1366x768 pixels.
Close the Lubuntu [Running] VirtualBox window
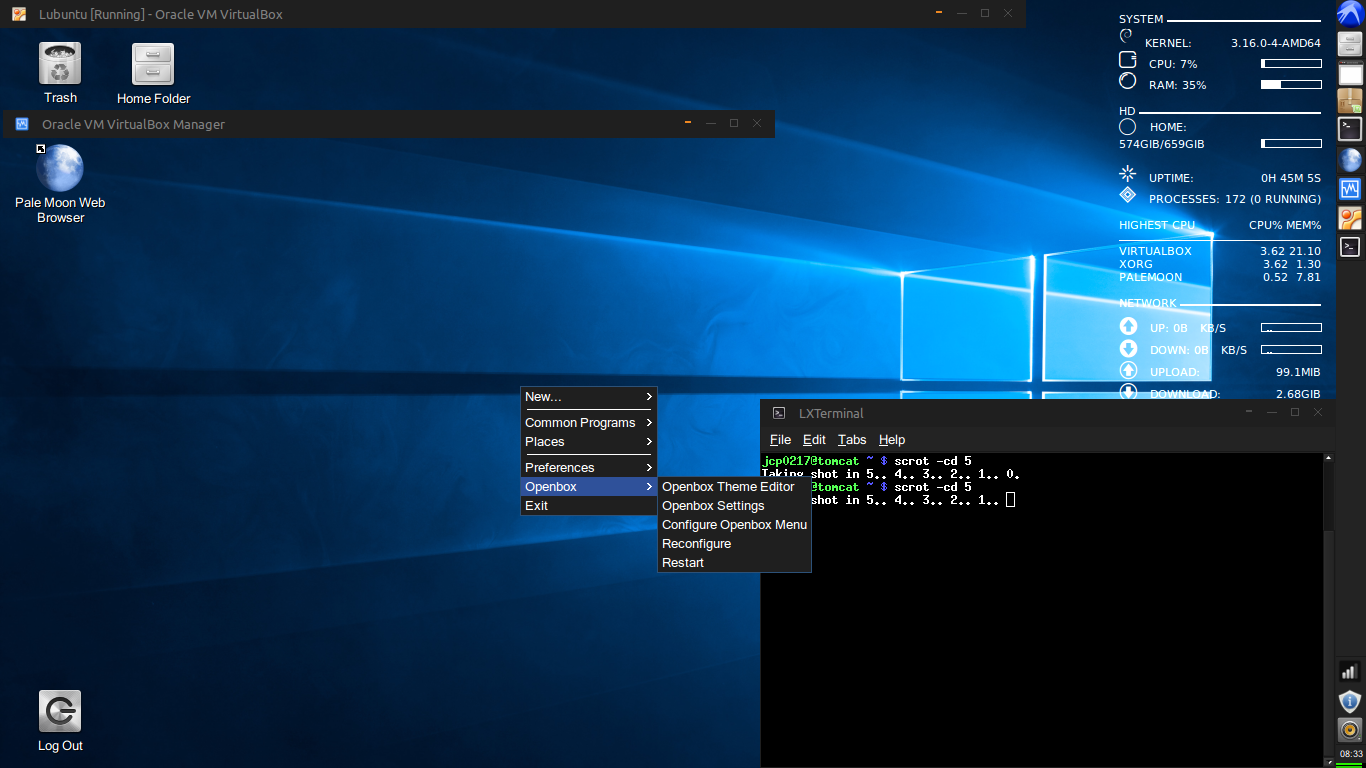pyautogui.click(x=1008, y=13)
